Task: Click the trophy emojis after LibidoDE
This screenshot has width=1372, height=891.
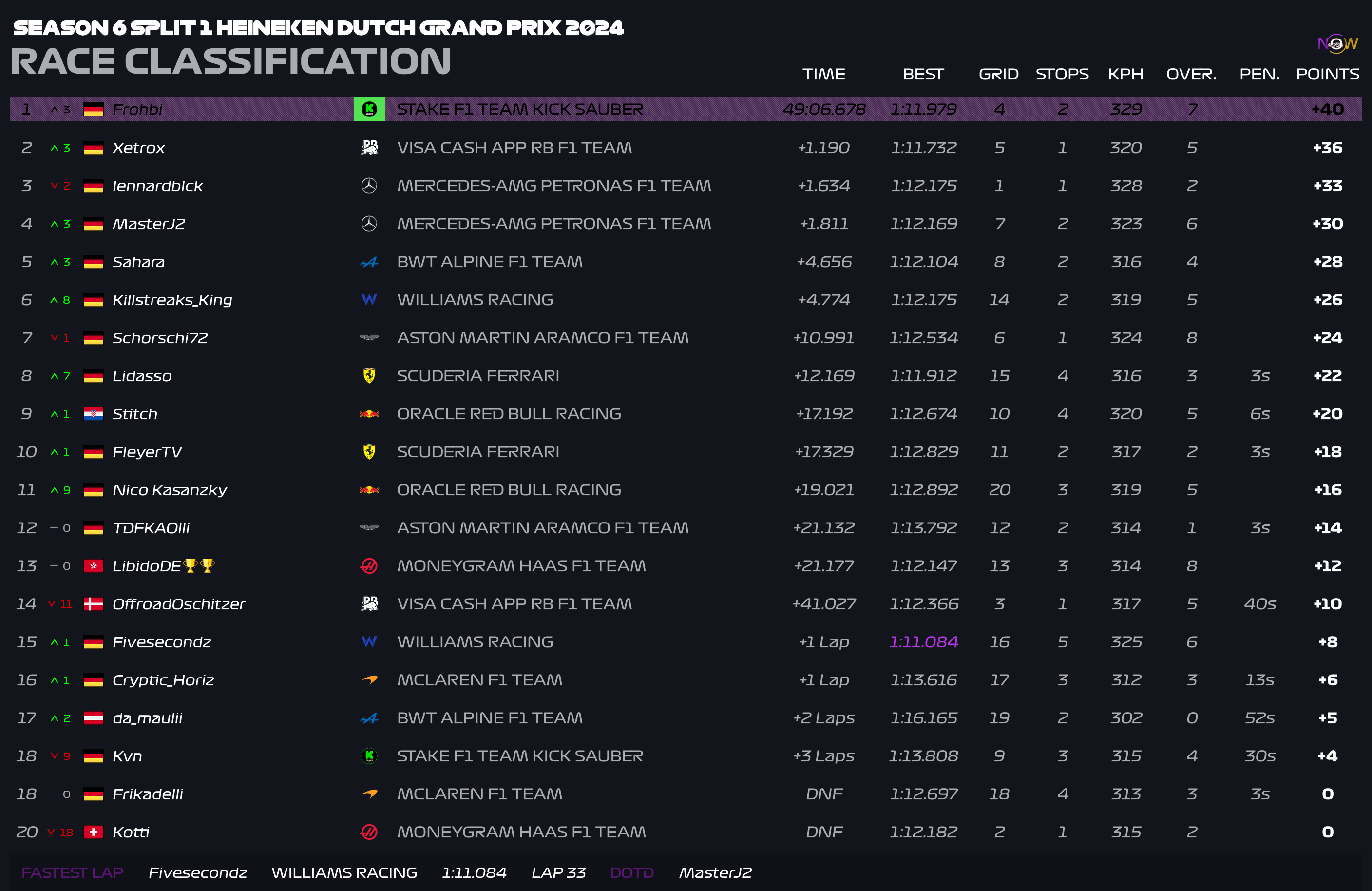Action: tap(199, 566)
